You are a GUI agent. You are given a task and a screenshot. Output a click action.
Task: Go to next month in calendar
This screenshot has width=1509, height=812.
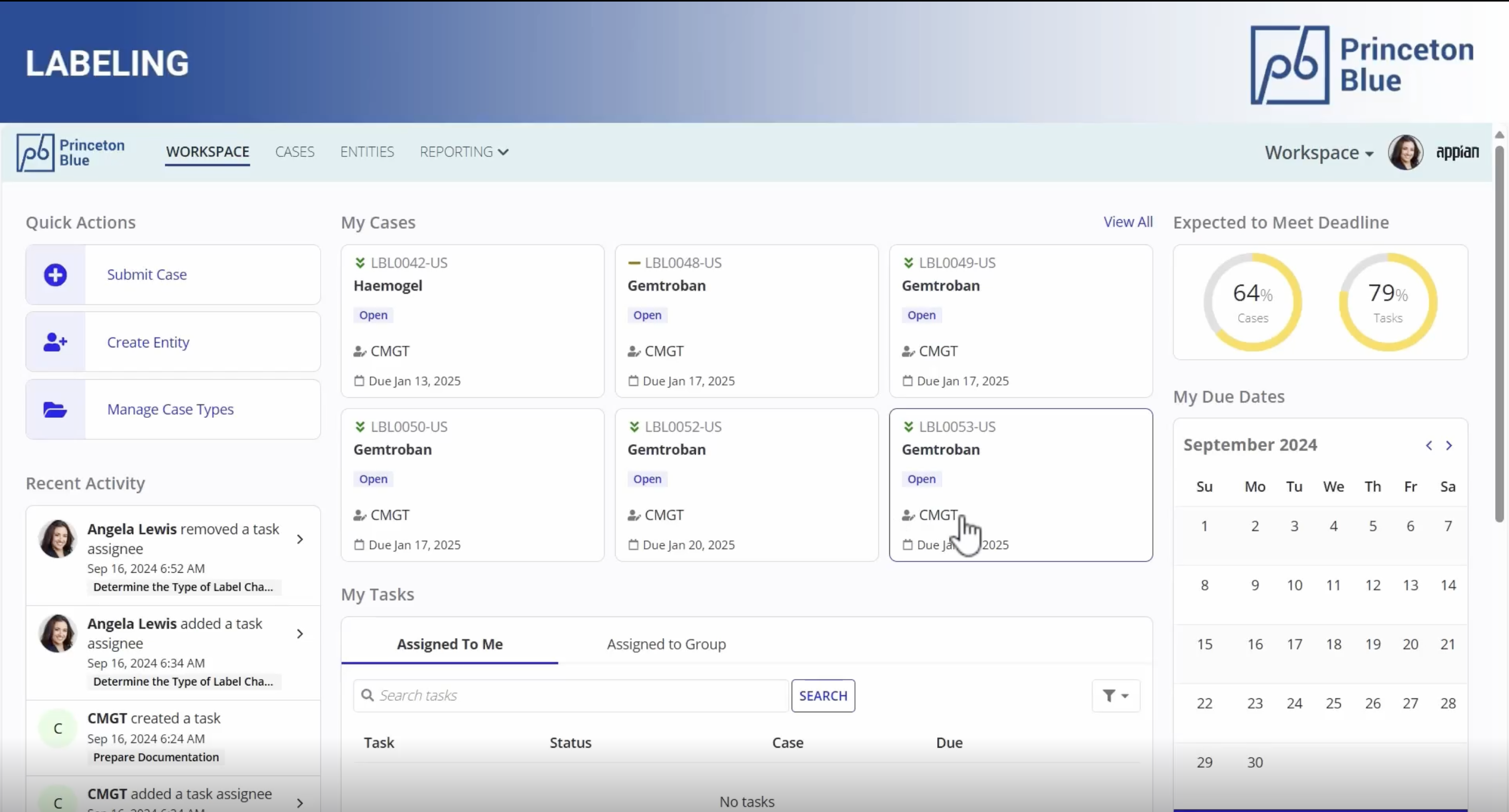(1449, 446)
